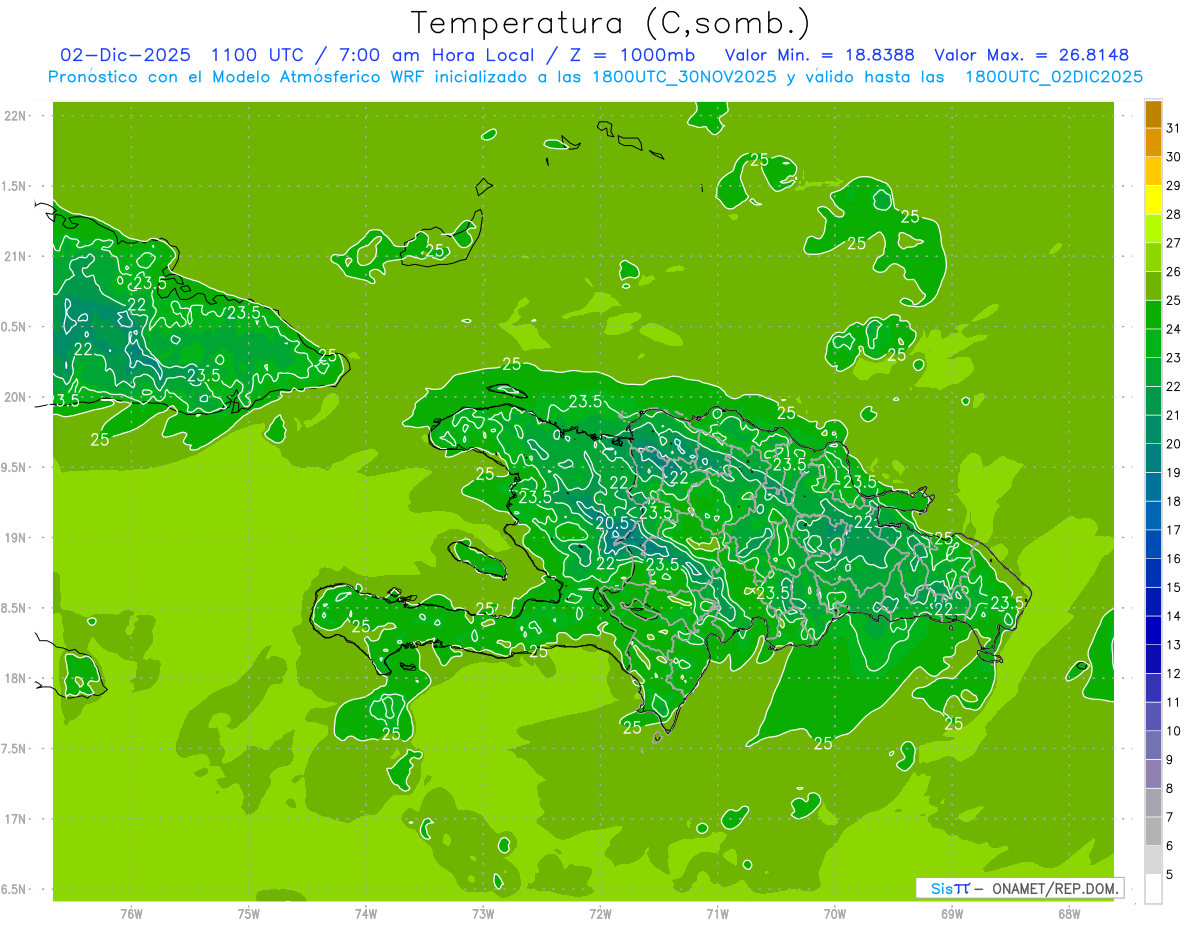Select the green swatch between 24 and 25
The image size is (1200, 927).
pyautogui.click(x=1153, y=315)
